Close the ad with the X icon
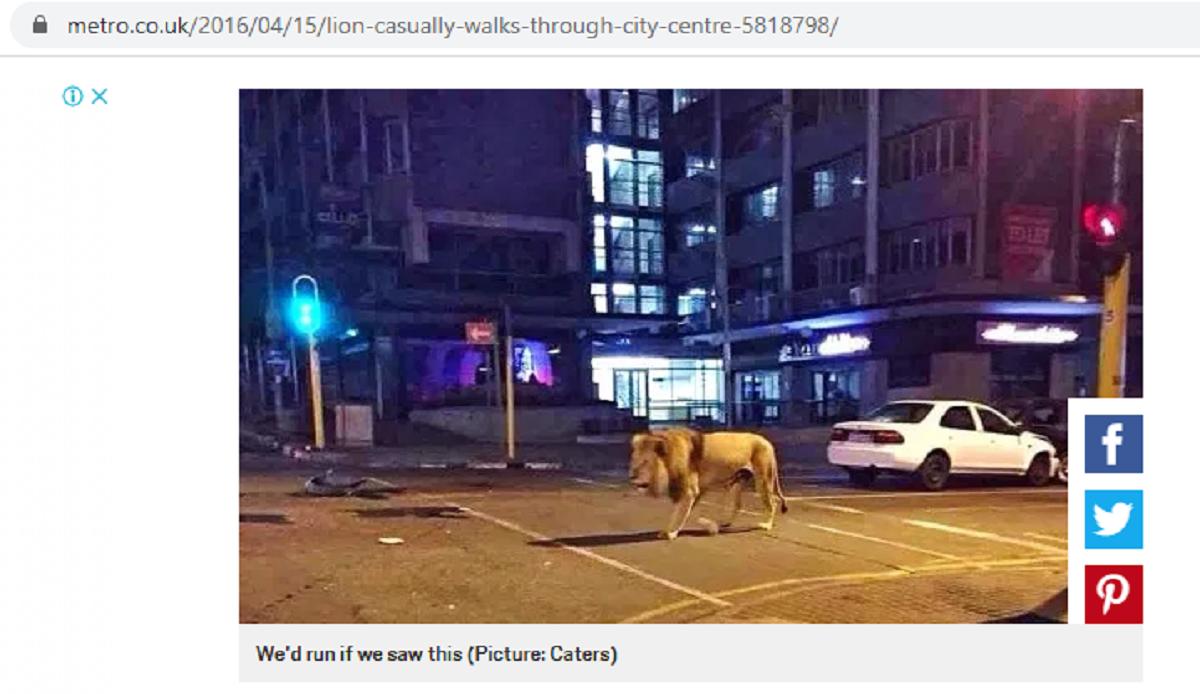 coord(99,96)
